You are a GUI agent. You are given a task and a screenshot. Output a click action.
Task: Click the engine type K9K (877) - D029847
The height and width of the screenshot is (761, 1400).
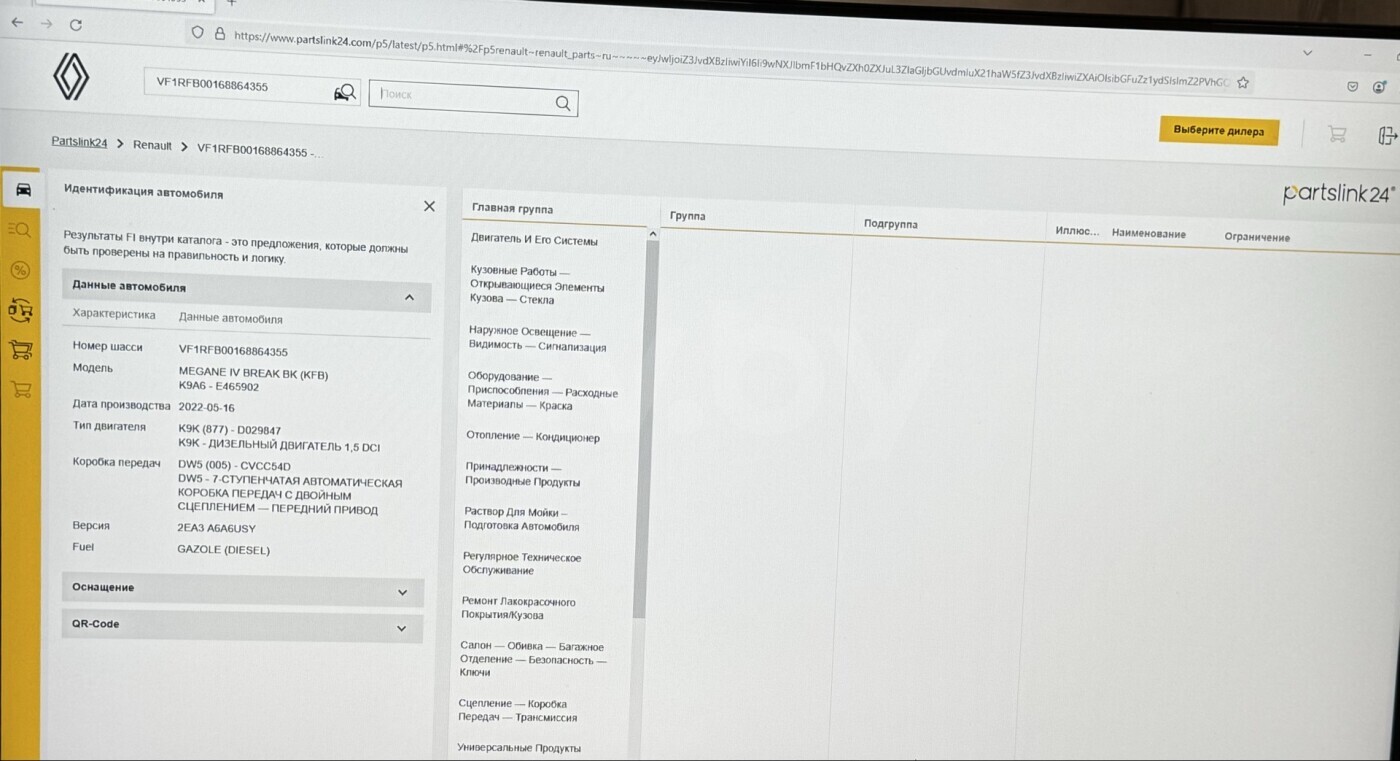[229, 430]
